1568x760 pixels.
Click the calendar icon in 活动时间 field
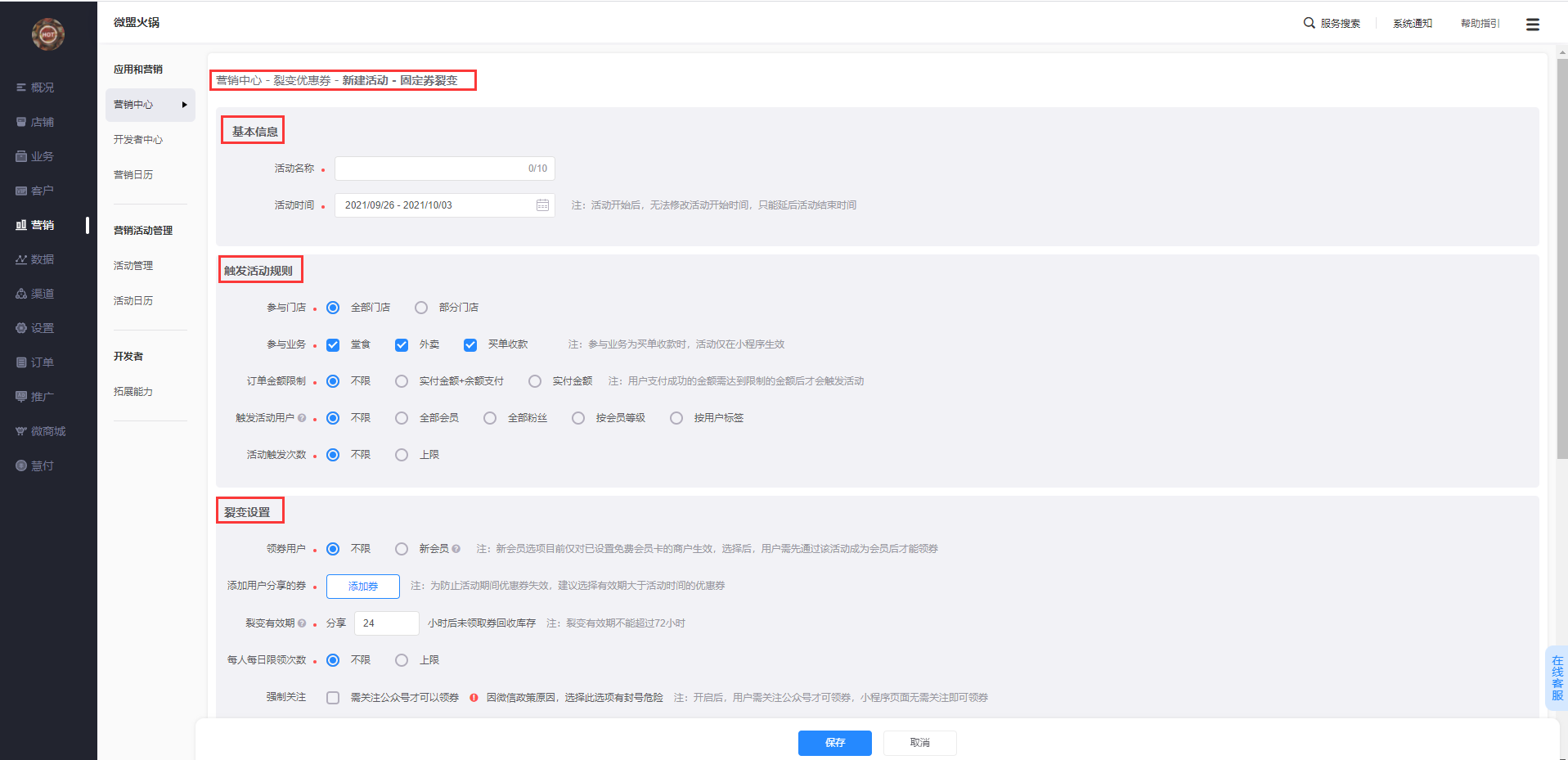point(542,205)
